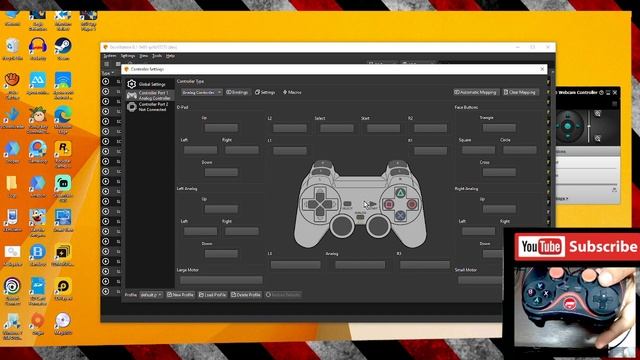This screenshot has height=360, width=640.
Task: Click the L2 binding box
Action: coord(290,128)
